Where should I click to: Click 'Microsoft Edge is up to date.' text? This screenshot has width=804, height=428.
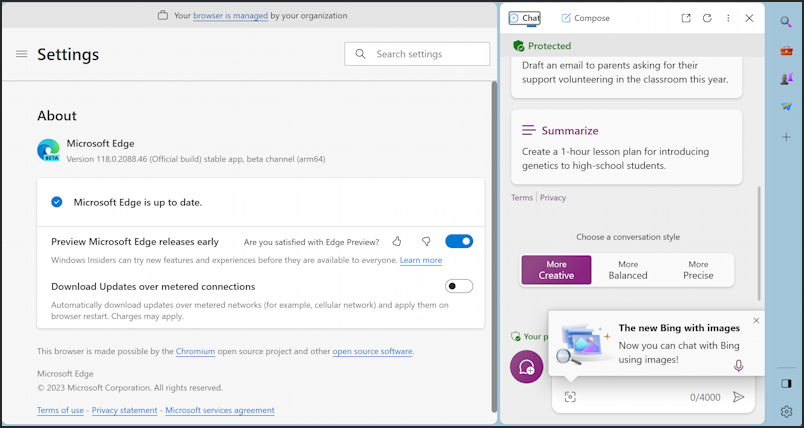pos(138,202)
